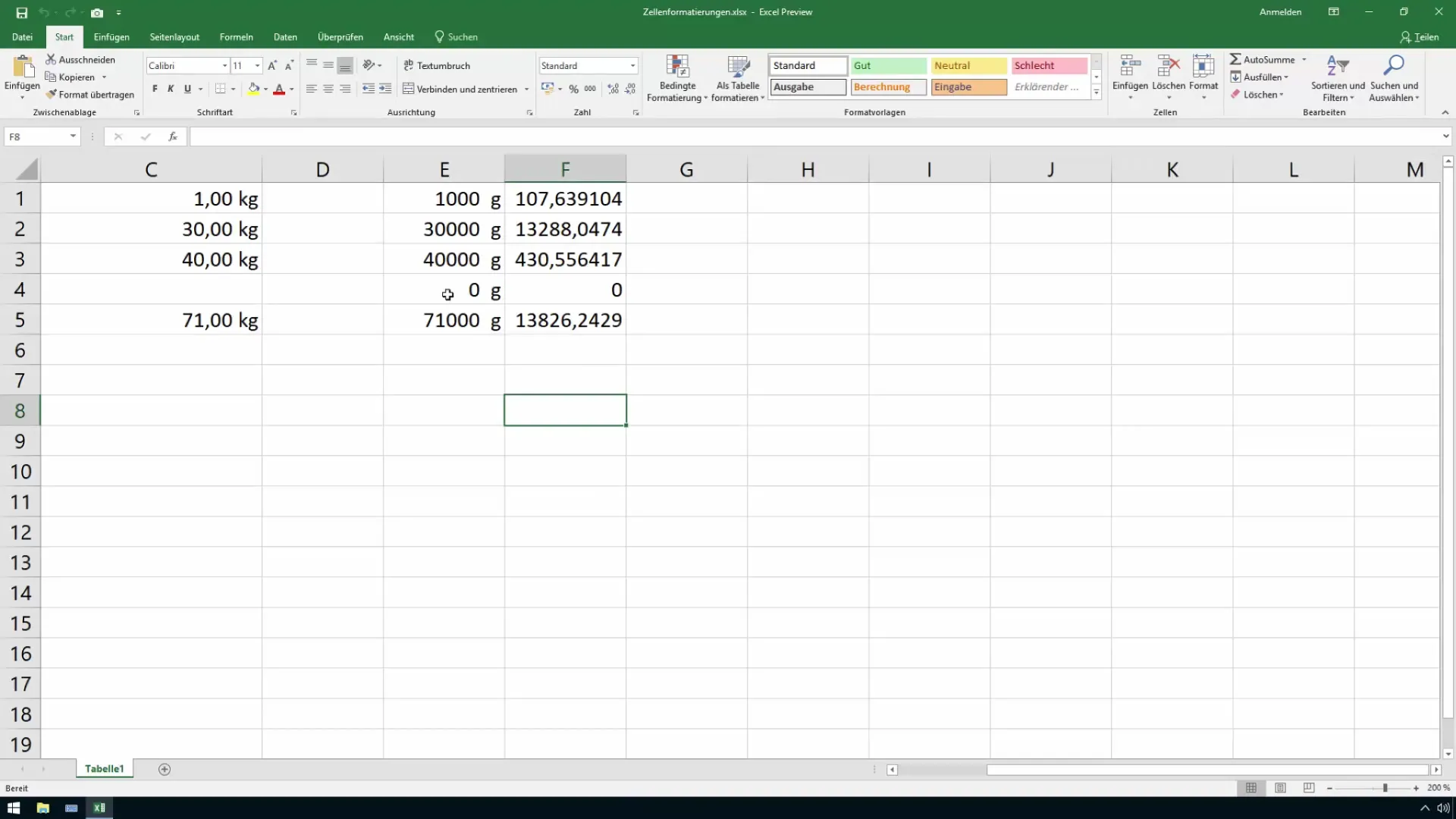Apply the Gut cell style
This screenshot has height=819, width=1456.
click(888, 66)
